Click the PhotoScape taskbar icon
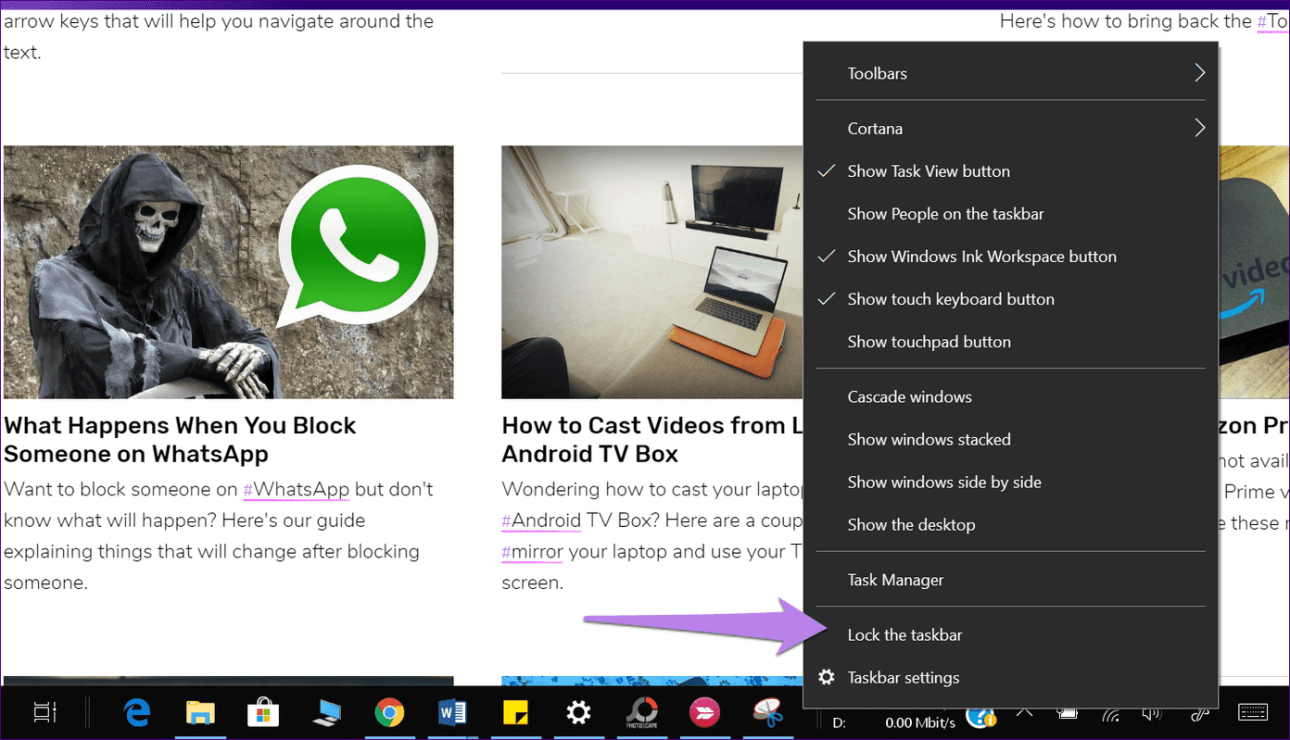Image resolution: width=1290 pixels, height=740 pixels. coord(641,713)
